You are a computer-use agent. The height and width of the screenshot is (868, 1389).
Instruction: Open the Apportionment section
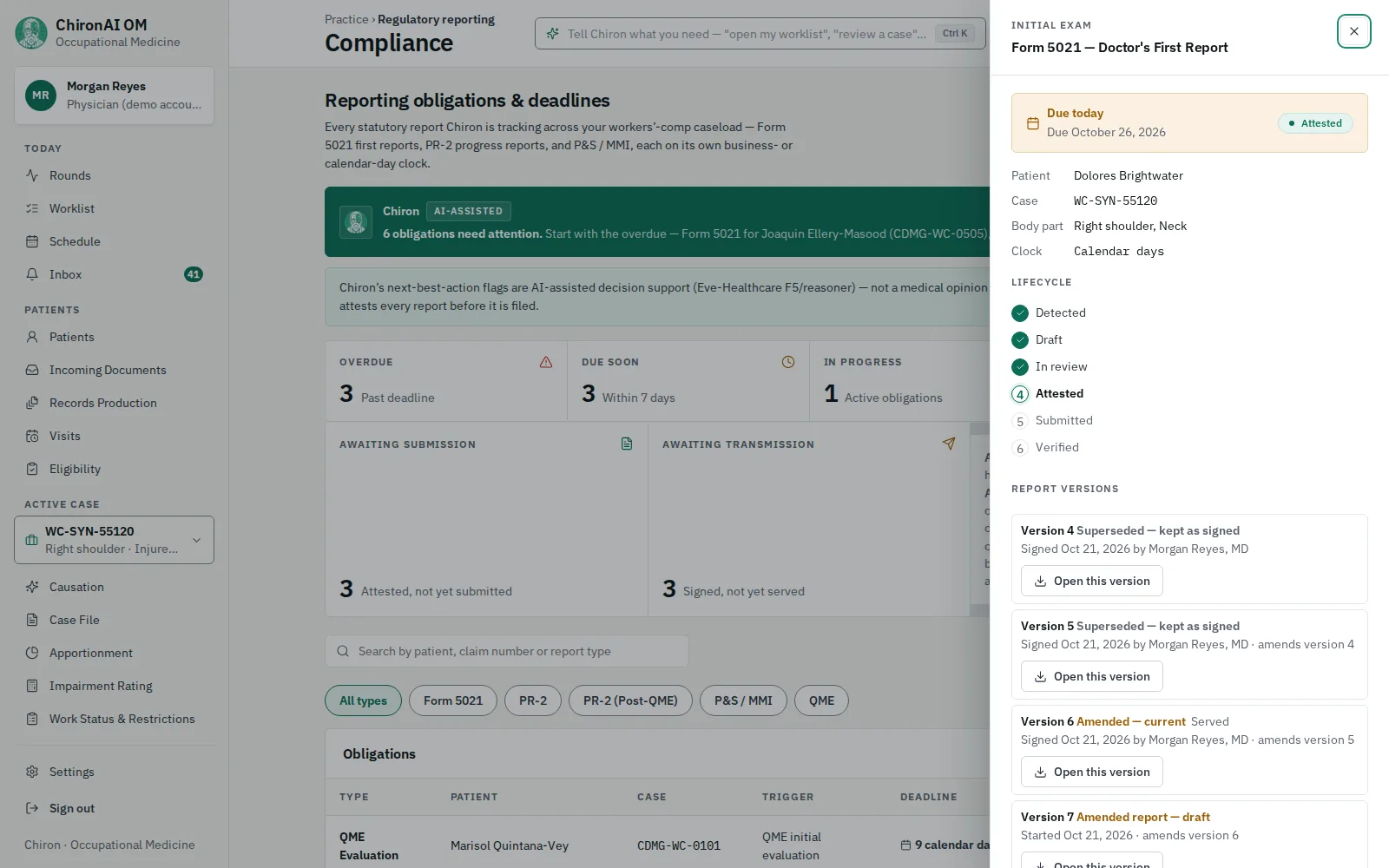(114, 653)
